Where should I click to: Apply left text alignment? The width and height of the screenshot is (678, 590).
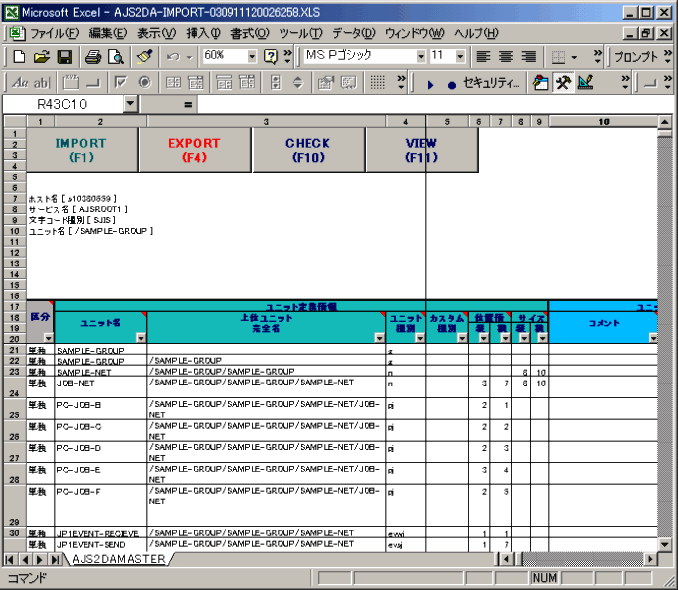coord(483,57)
